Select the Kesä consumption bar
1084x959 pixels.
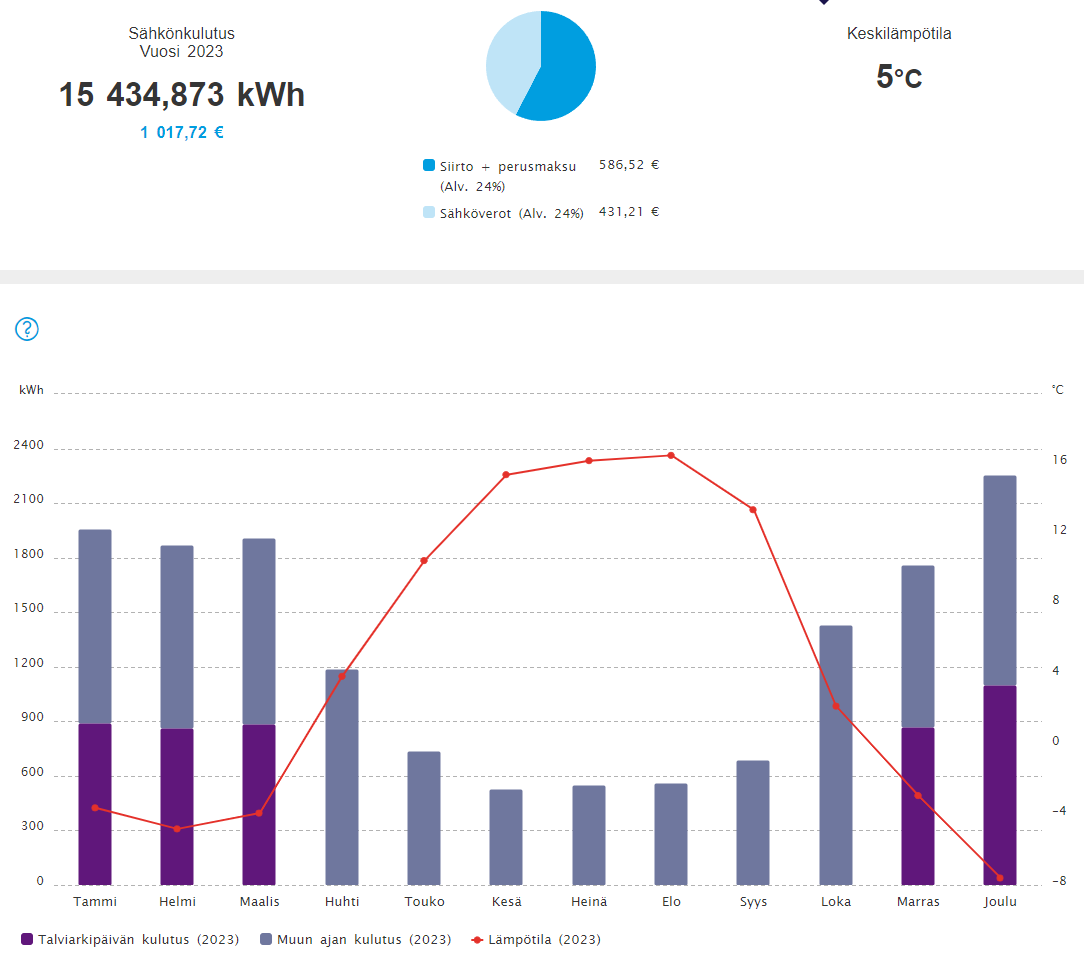[x=506, y=837]
